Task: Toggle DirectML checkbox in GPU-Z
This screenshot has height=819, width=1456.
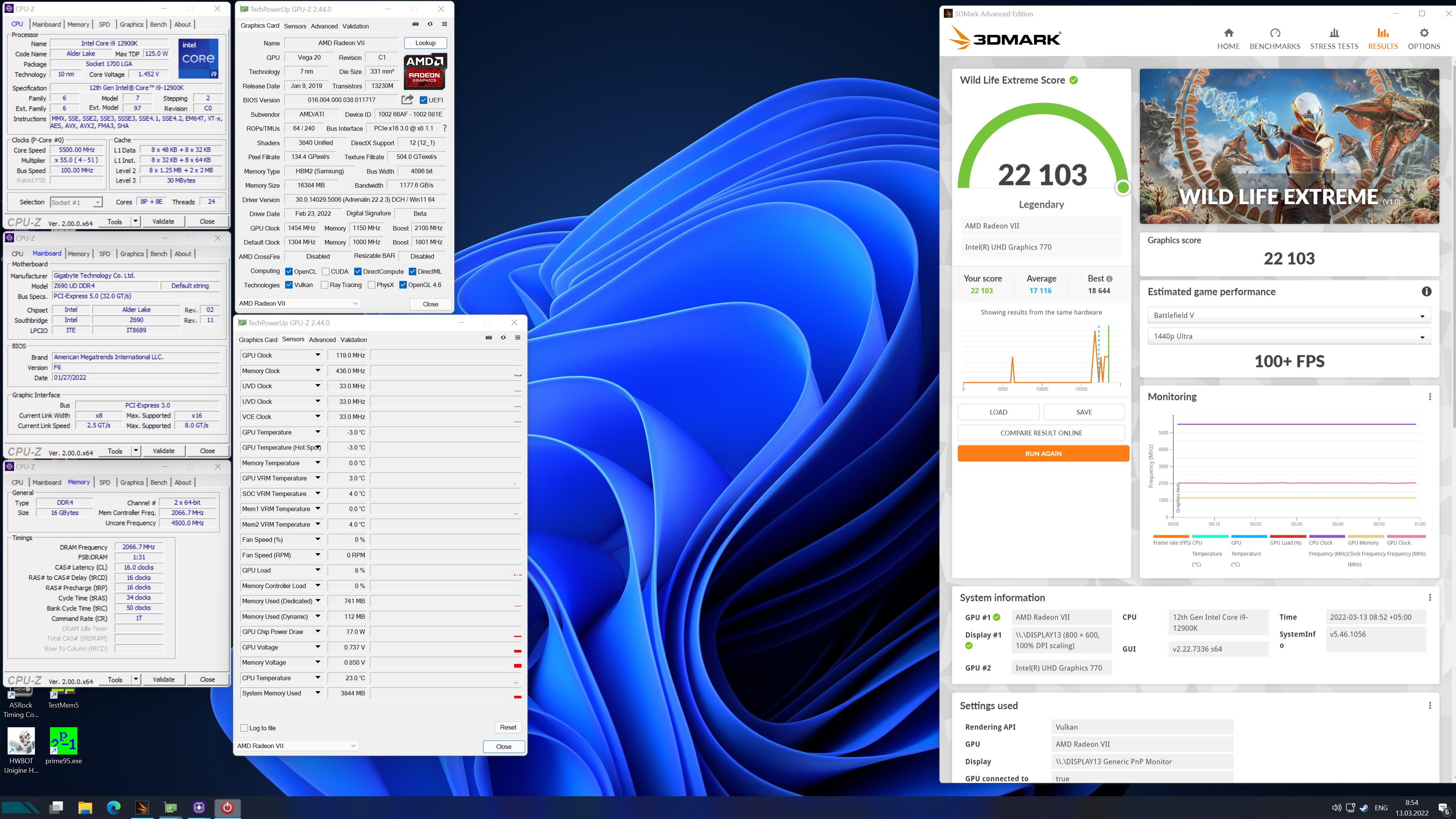Action: coord(413,272)
